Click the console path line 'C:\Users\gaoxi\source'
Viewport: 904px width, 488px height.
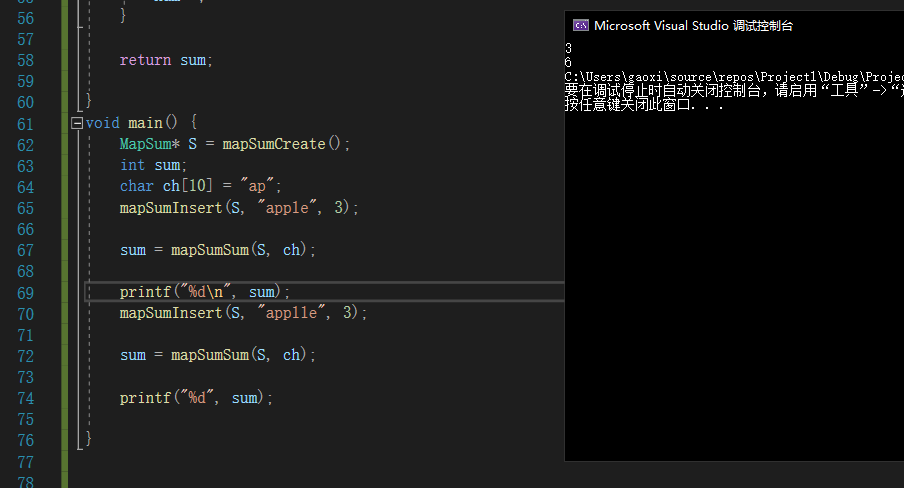[734, 77]
